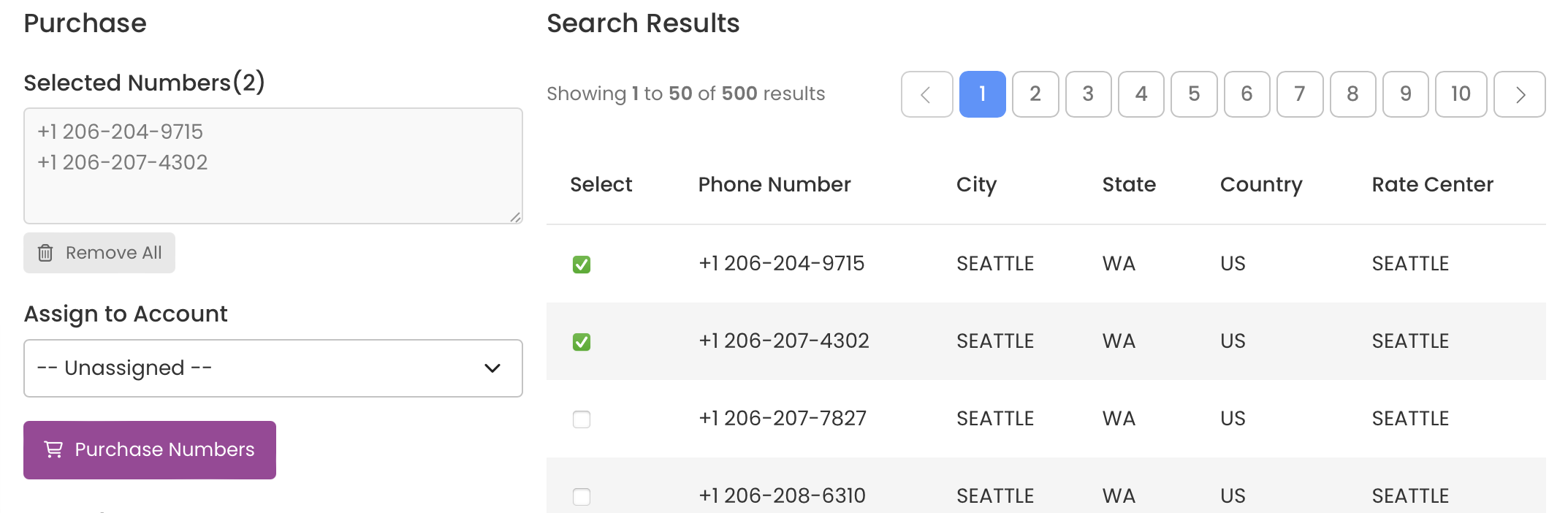This screenshot has height=513, width=1568.
Task: Click the Rate Center column header
Action: (1432, 184)
